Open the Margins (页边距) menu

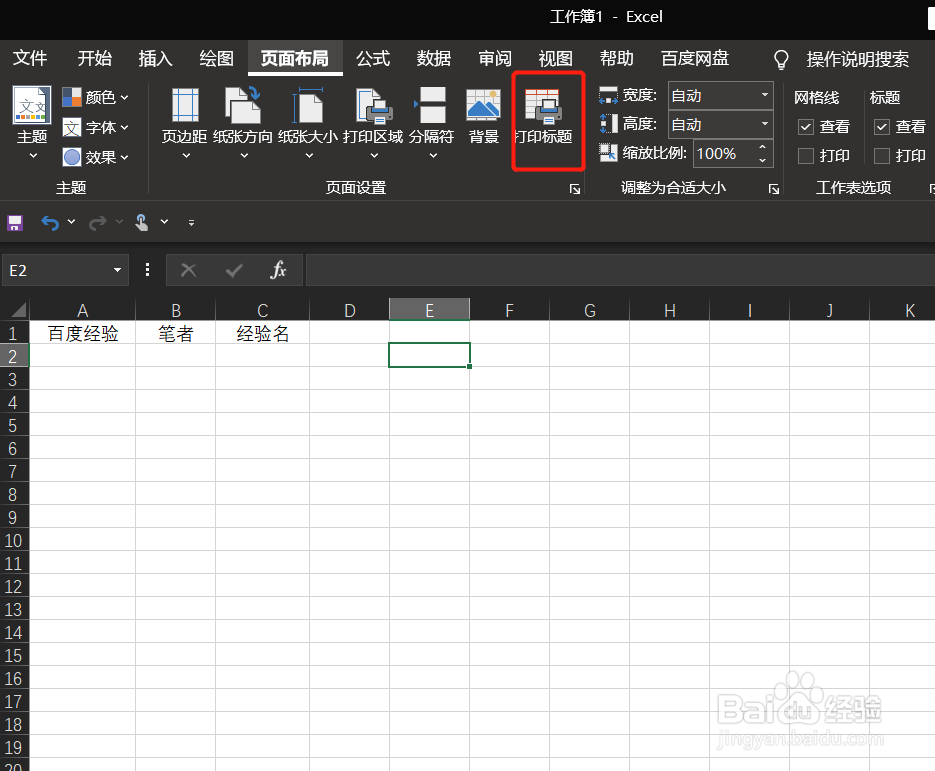coord(185,124)
